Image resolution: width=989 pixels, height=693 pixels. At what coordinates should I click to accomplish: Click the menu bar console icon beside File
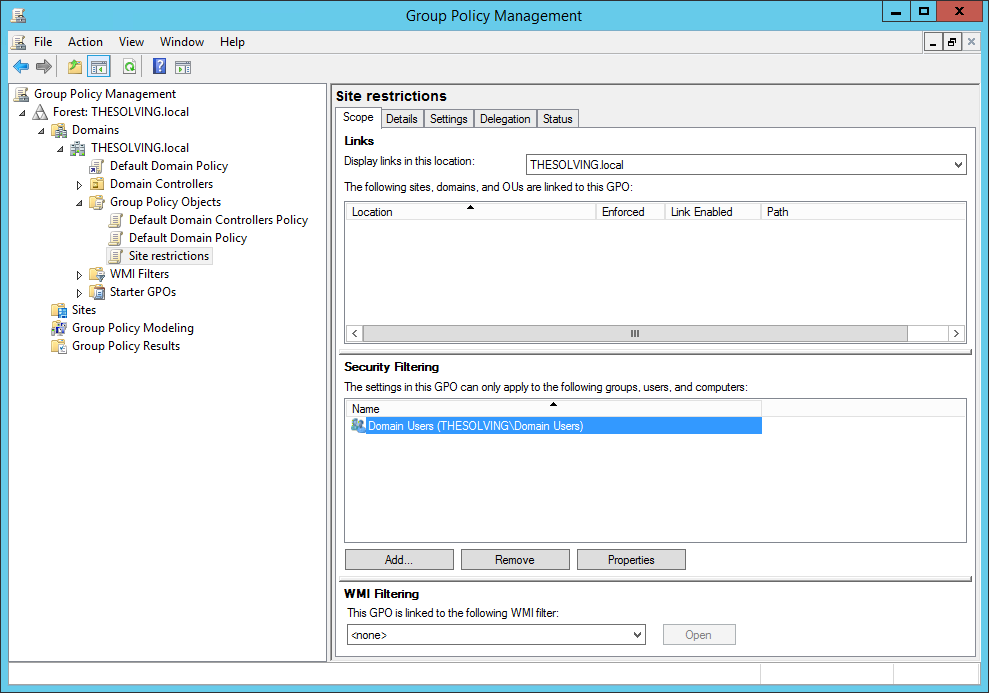pyautogui.click(x=19, y=42)
